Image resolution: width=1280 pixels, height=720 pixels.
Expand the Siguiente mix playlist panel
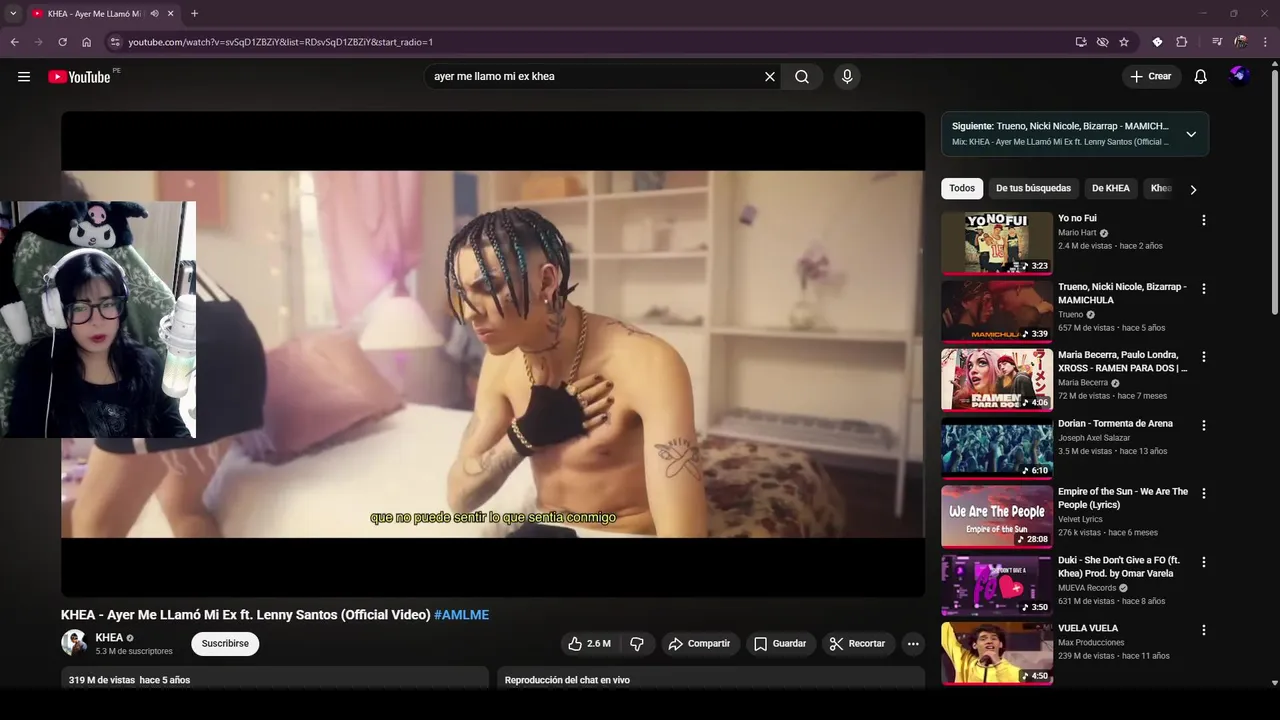click(x=1191, y=134)
